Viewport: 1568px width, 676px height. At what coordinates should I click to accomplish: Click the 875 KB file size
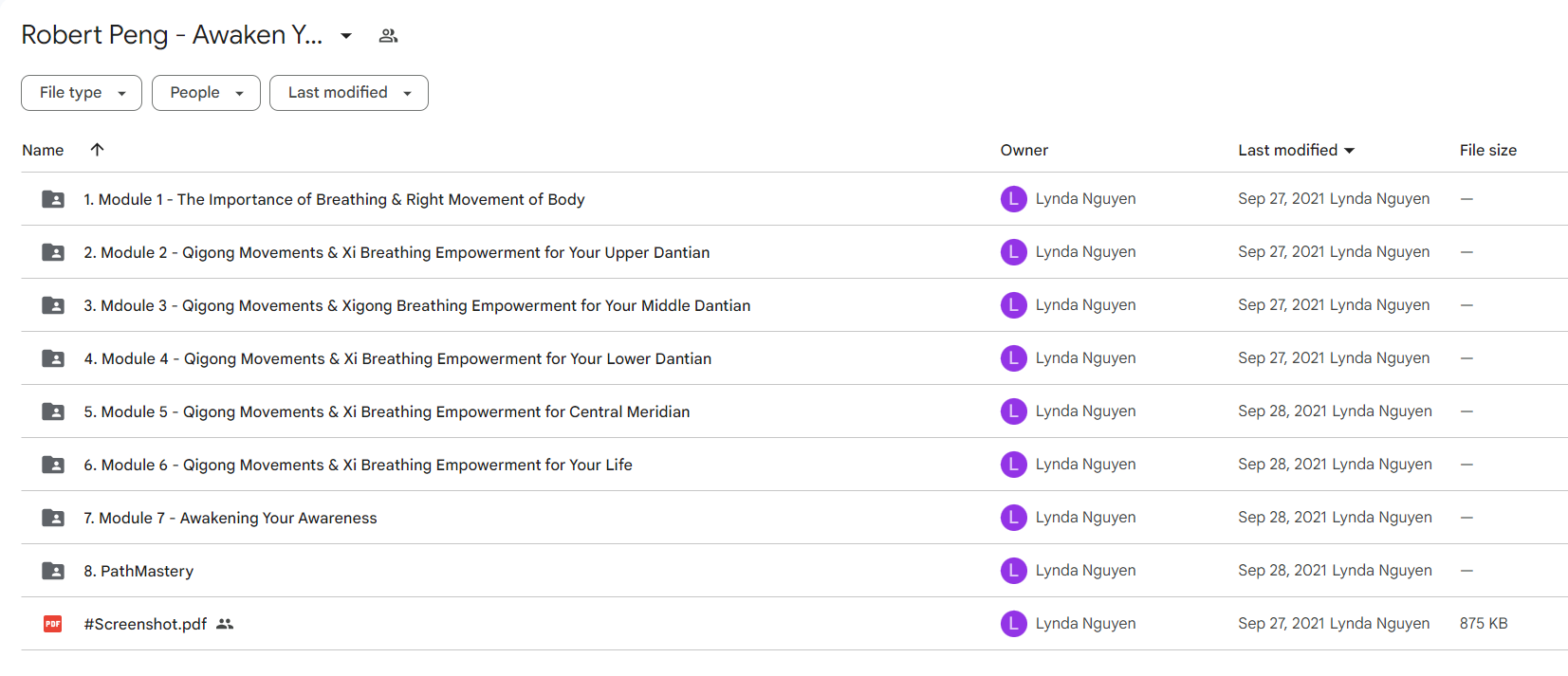(1484, 624)
